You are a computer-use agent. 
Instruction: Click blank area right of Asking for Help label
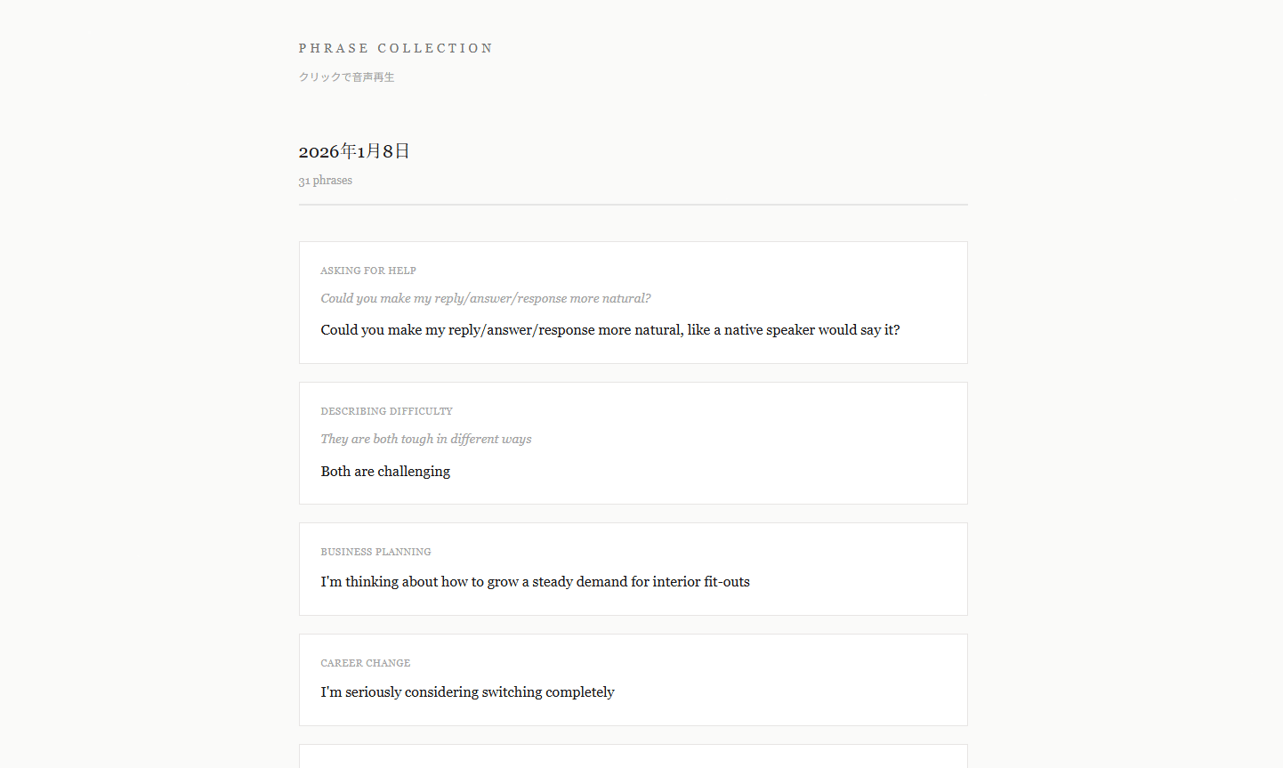(x=700, y=271)
